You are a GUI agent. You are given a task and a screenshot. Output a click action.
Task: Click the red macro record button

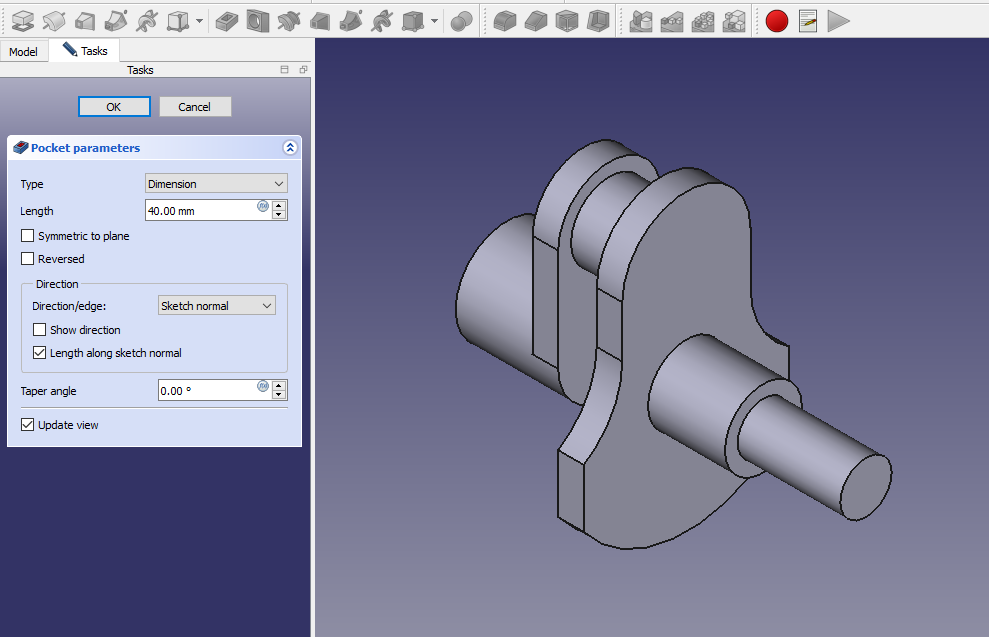[x=777, y=20]
